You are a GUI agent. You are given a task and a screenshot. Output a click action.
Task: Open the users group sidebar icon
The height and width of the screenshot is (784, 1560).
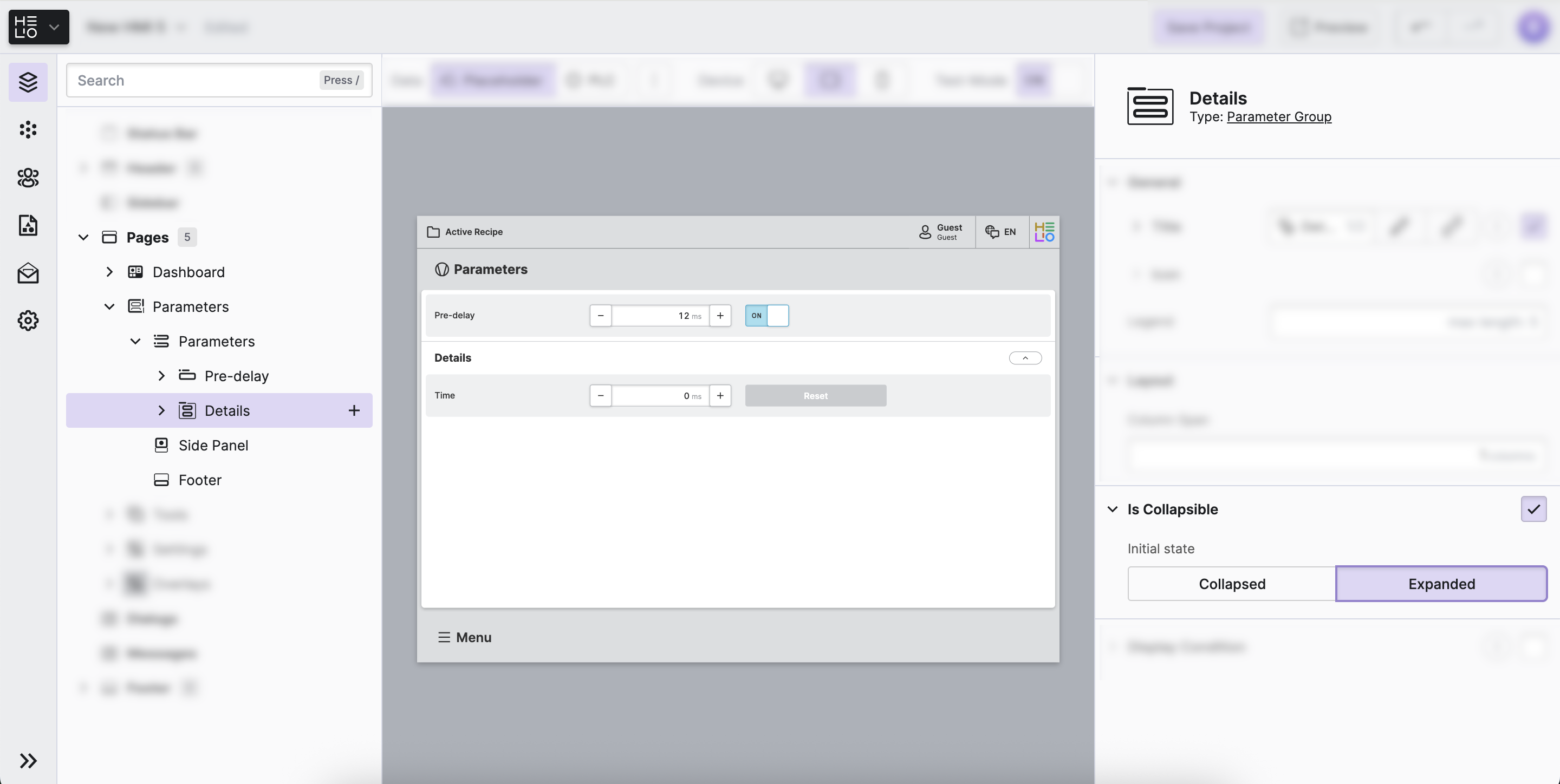click(x=28, y=178)
